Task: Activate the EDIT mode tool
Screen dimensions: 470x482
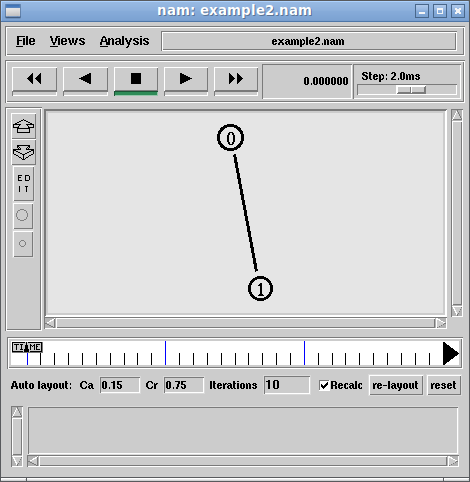Action: pyautogui.click(x=23, y=184)
